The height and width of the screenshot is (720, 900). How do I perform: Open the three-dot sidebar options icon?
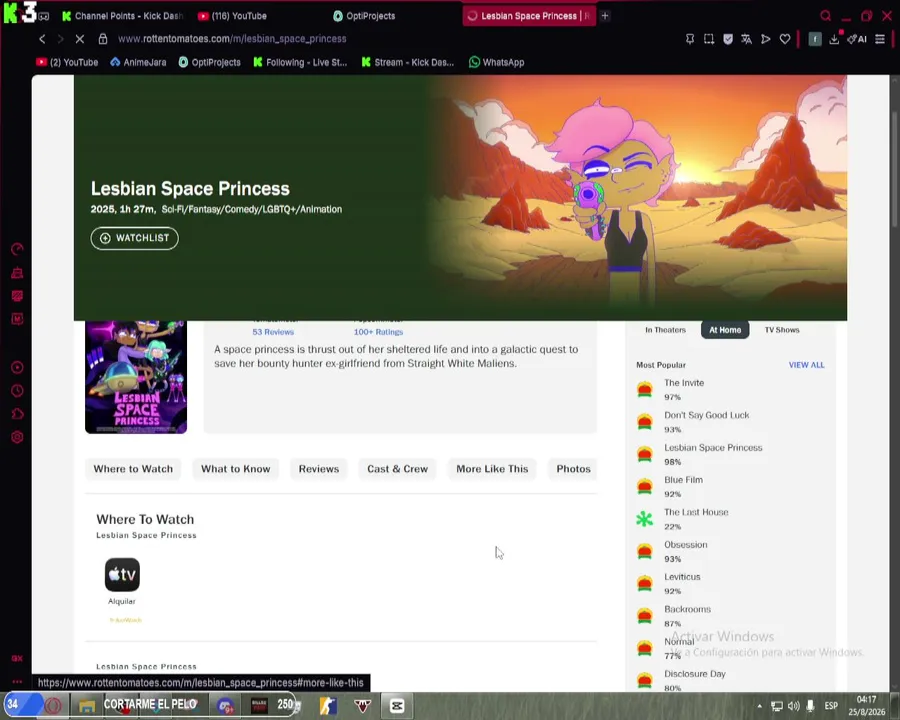tap(17, 682)
